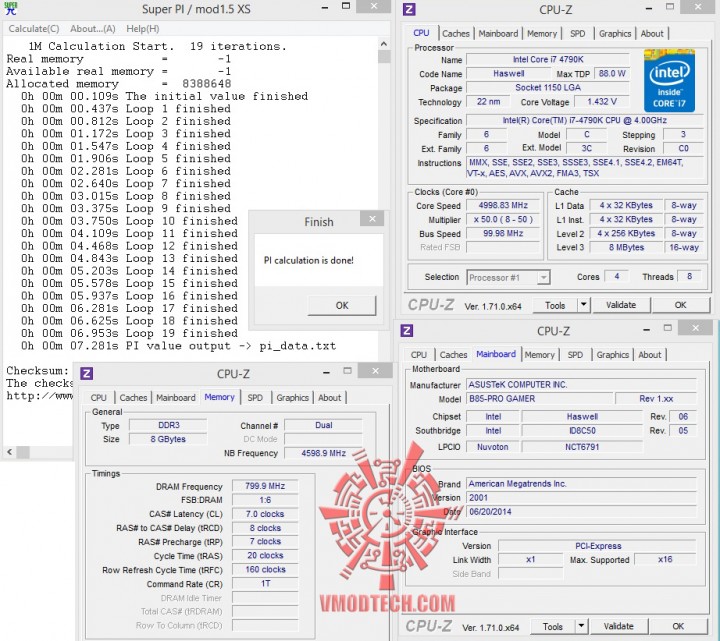Open About tab in Memory CPU-Z window
720x641 pixels.
pos(329,398)
